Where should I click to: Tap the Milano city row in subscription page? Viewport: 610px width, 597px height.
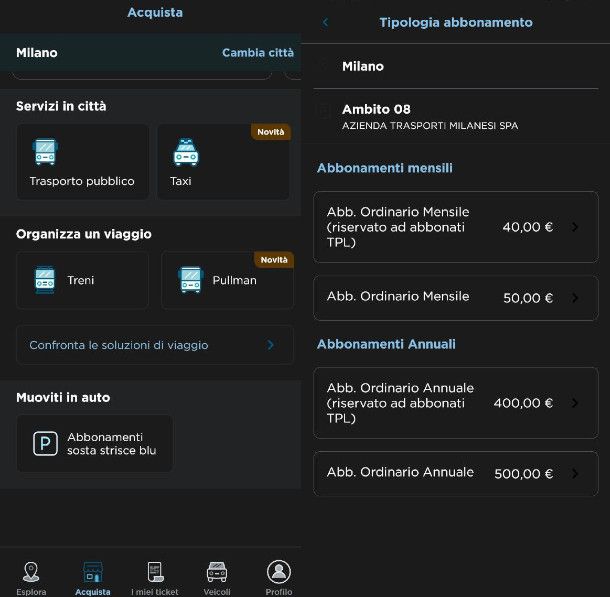click(455, 66)
